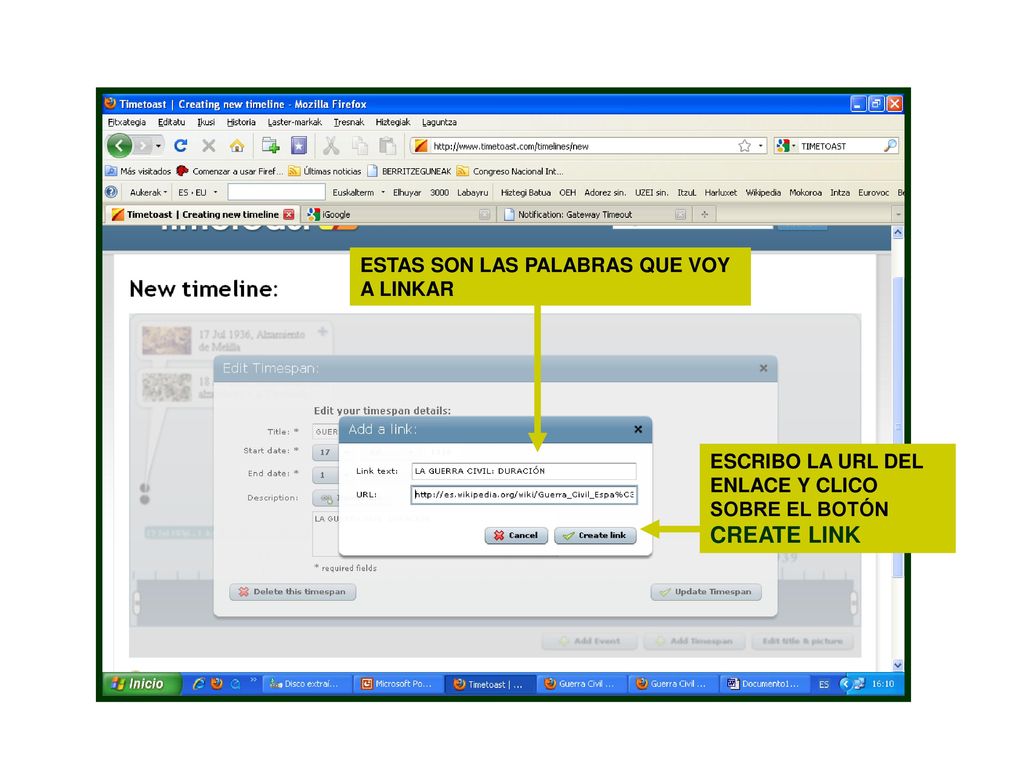Open the Más visitados bookmark folder
Viewport: 1024px width, 768px height.
pyautogui.click(x=138, y=171)
